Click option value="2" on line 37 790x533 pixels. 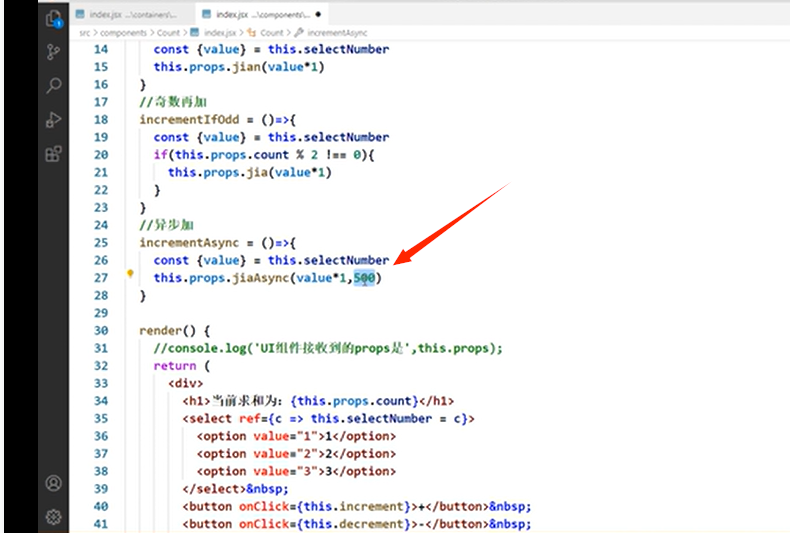coord(296,454)
